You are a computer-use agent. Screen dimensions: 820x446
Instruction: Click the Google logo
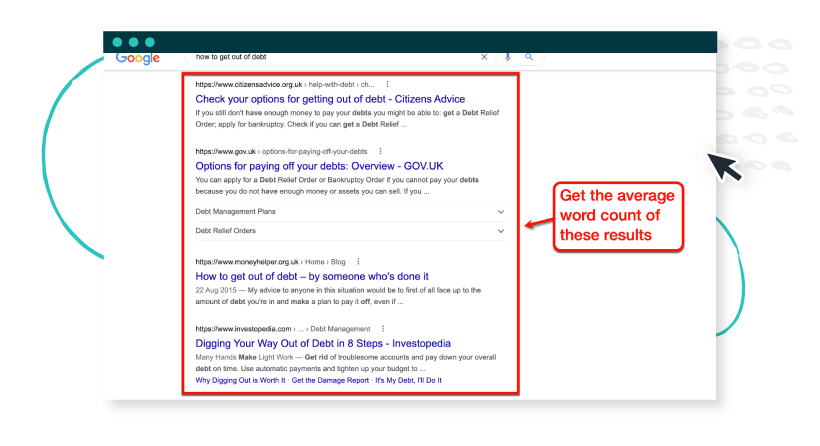click(137, 58)
